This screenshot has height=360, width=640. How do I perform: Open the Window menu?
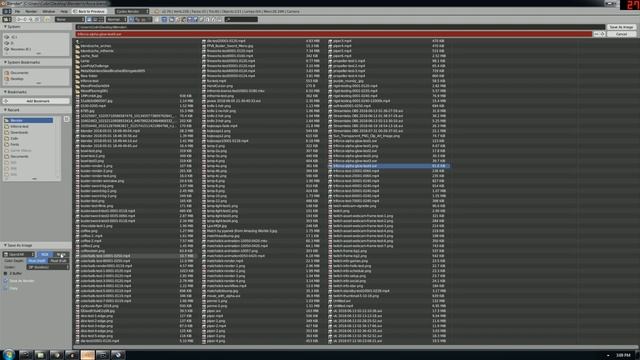(x=49, y=11)
